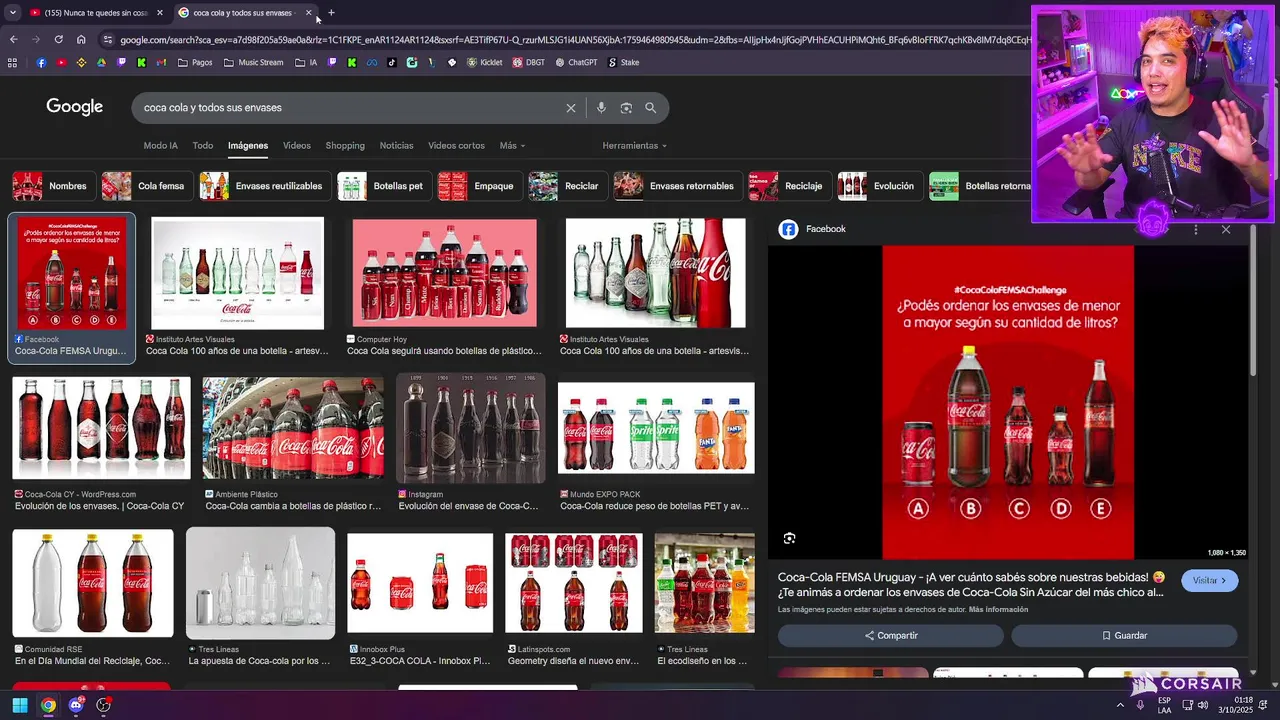Open the DBGT bookmark
Image resolution: width=1280 pixels, height=720 pixels.
pyautogui.click(x=529, y=62)
